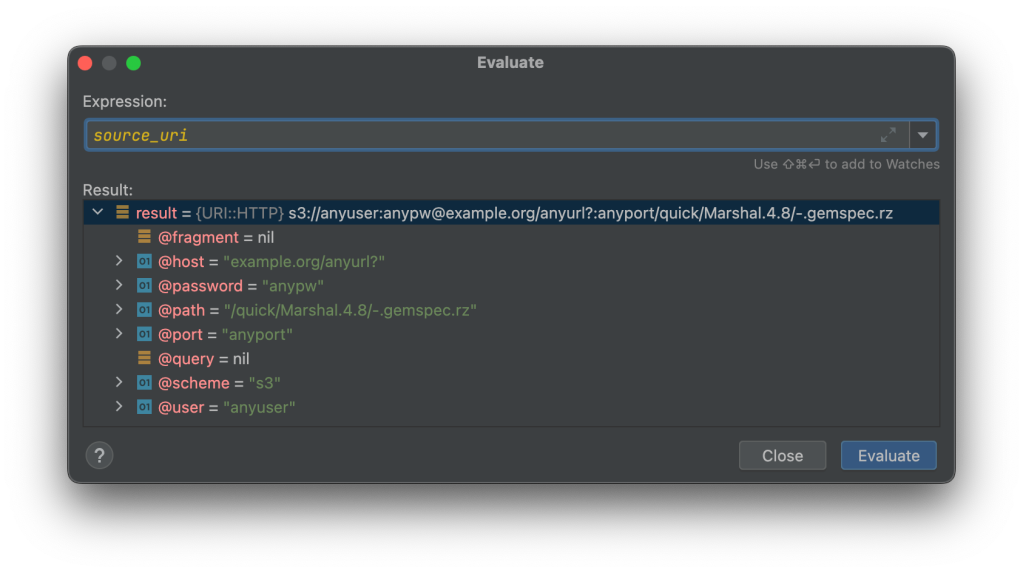Click the @scheme string type icon
Screen dimensions: 1023x573
coord(144,383)
